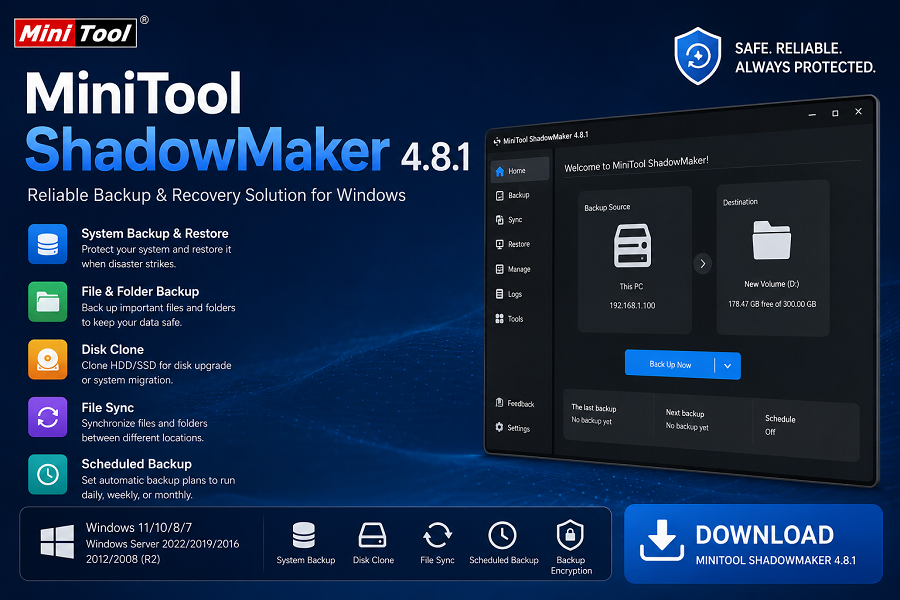The image size is (900, 600).
Task: Open Restore in the ShadowMaker sidebar
Action: 513,245
